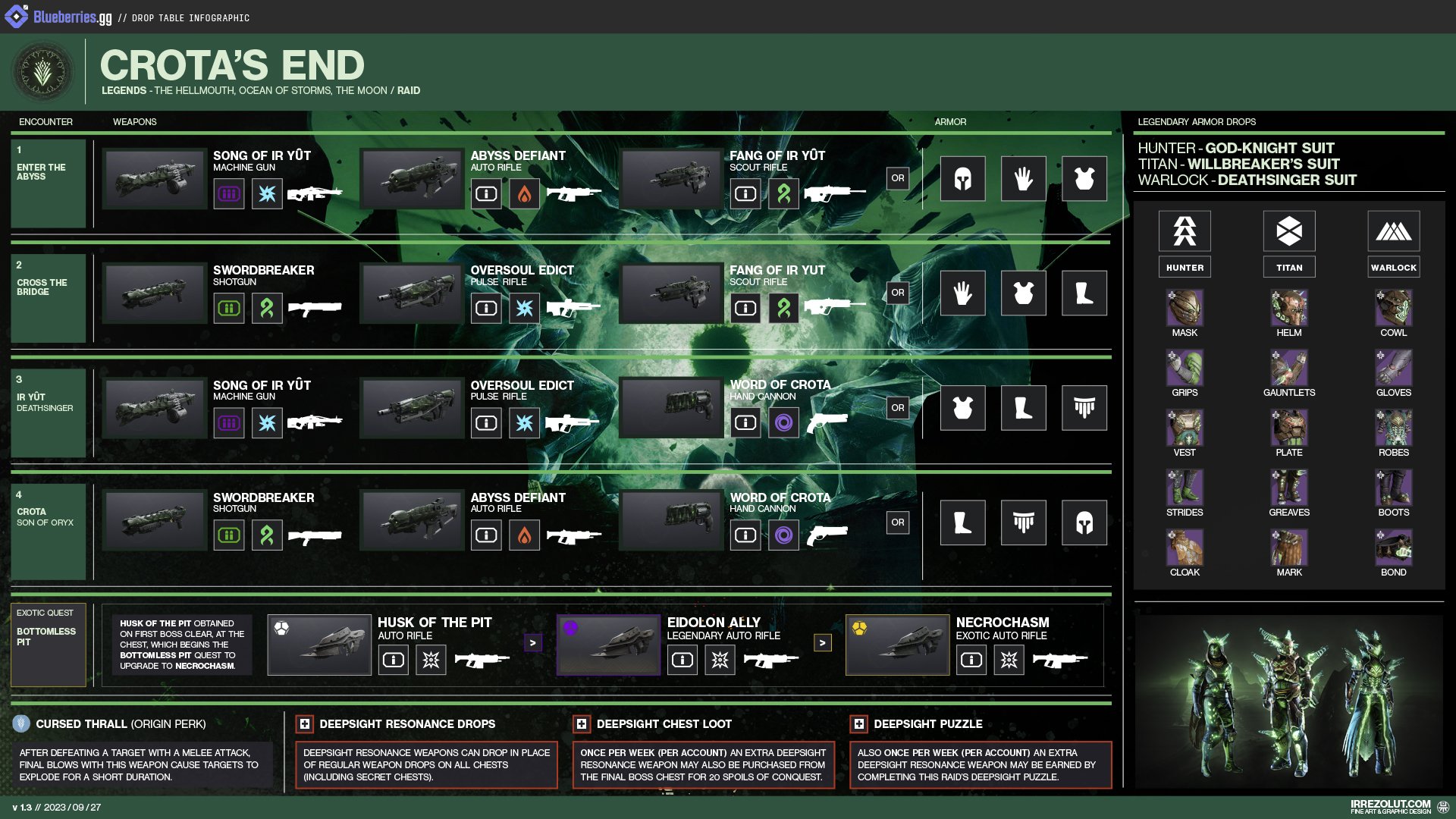Click the arrow from Eidolon Ally to Necrochasm
The height and width of the screenshot is (819, 1456).
coord(822,641)
